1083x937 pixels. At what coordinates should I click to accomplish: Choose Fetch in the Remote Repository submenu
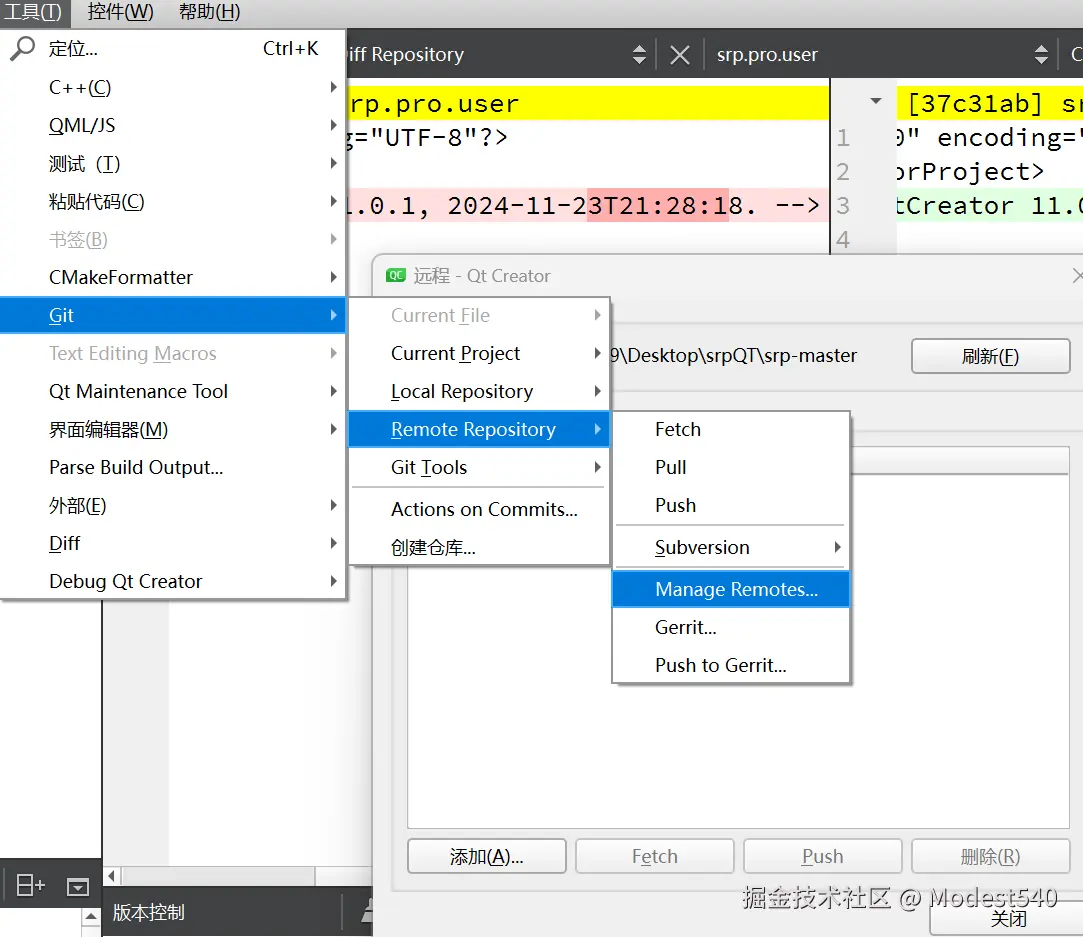730,429
